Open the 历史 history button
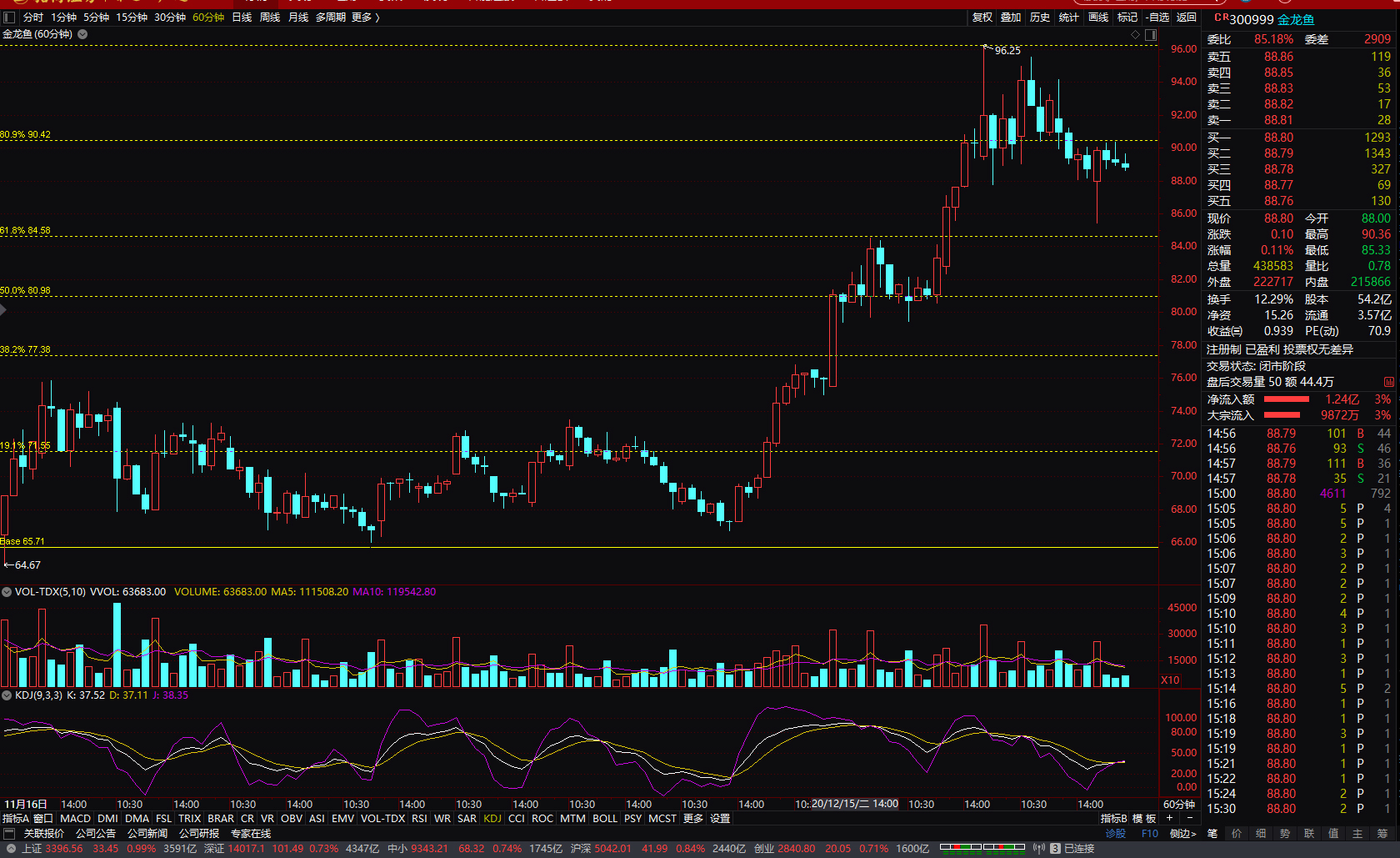This screenshot has width=1400, height=858. click(x=1040, y=18)
